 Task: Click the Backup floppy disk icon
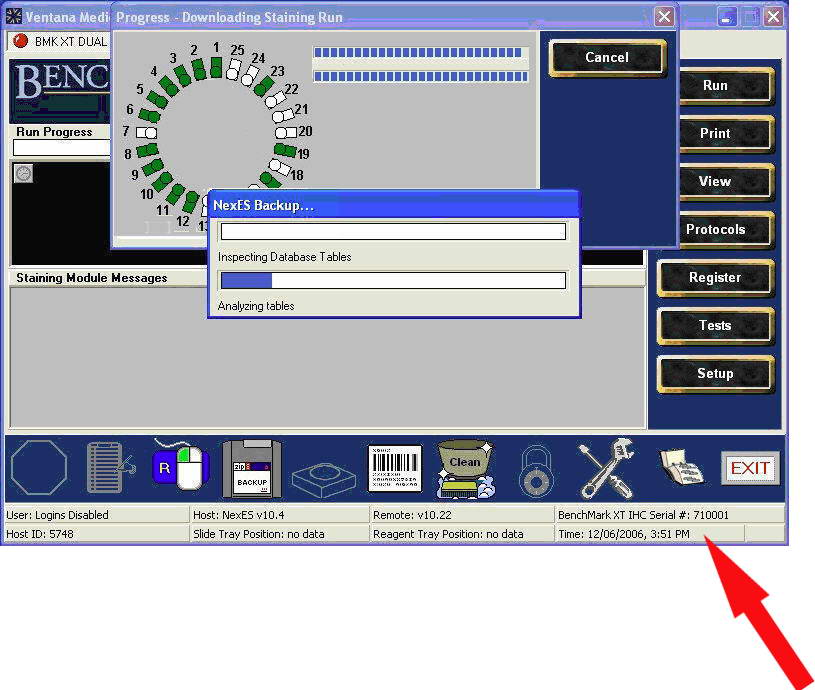click(x=252, y=468)
